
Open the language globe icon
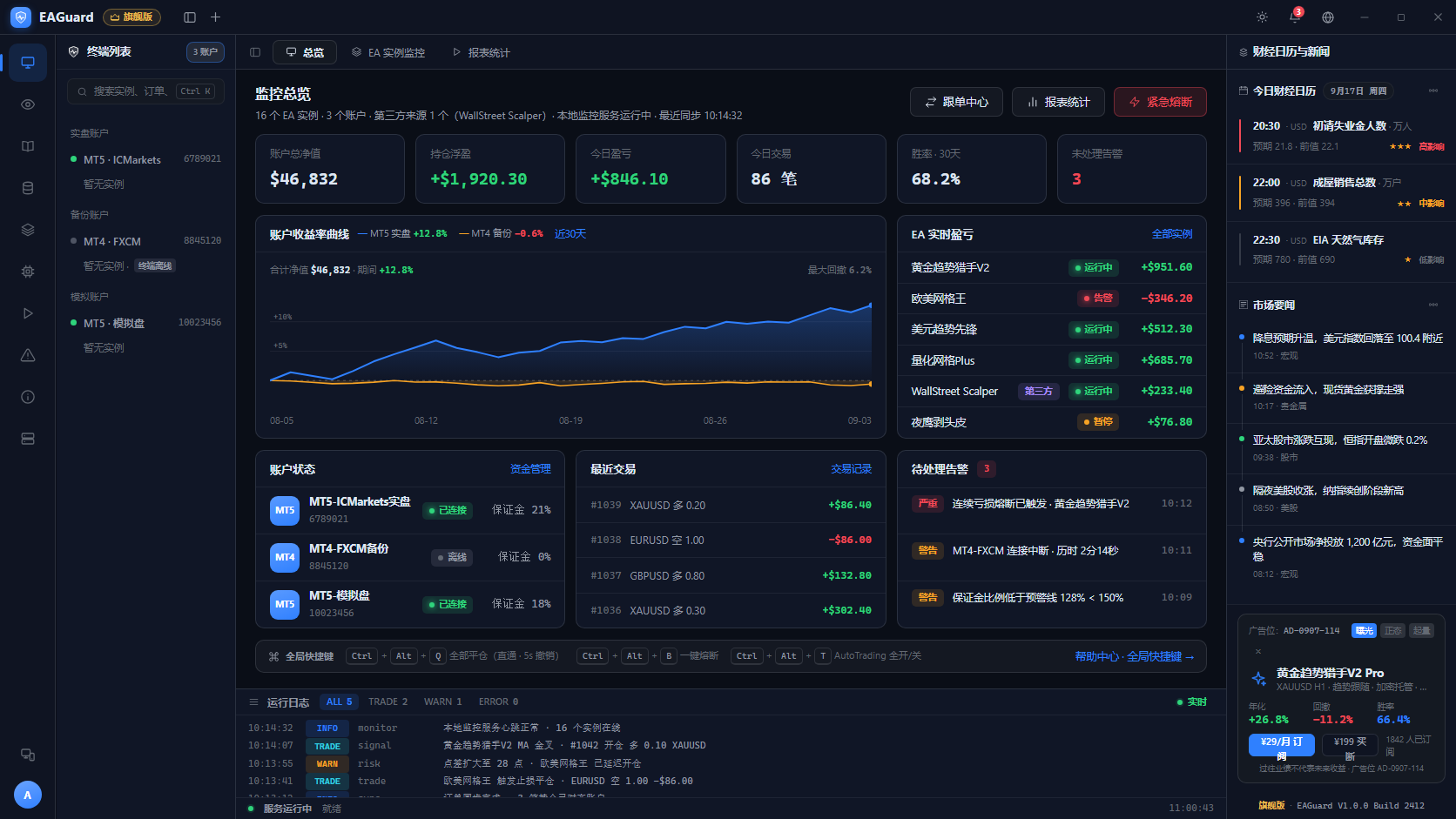click(1328, 17)
